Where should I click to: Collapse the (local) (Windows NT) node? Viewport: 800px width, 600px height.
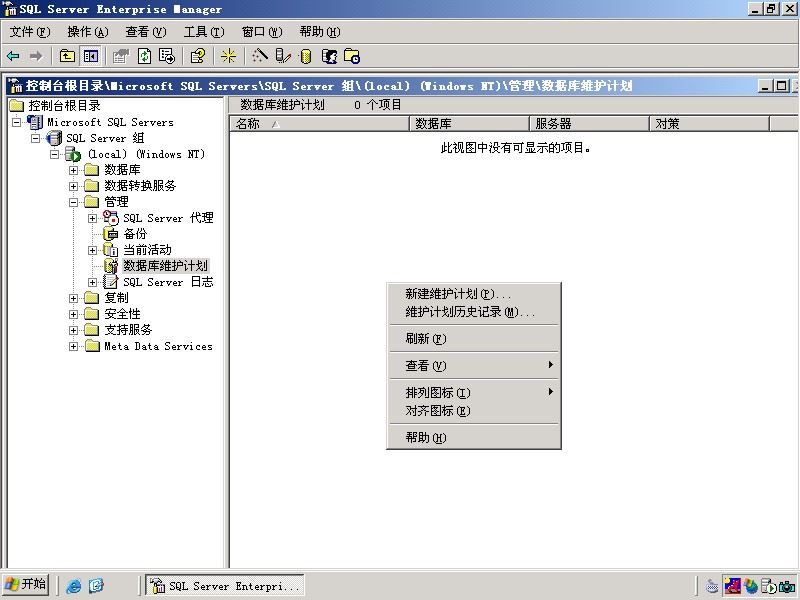point(54,154)
